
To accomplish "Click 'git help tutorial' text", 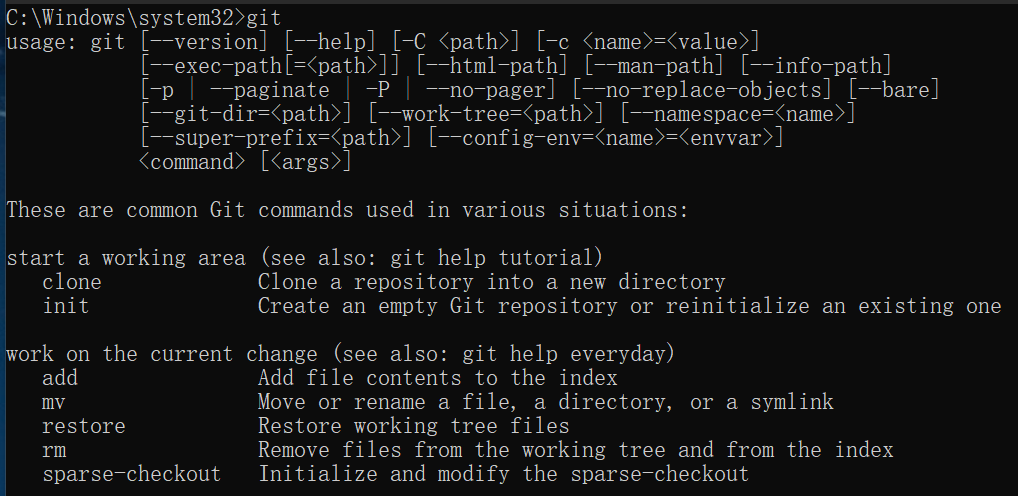I will (491, 258).
